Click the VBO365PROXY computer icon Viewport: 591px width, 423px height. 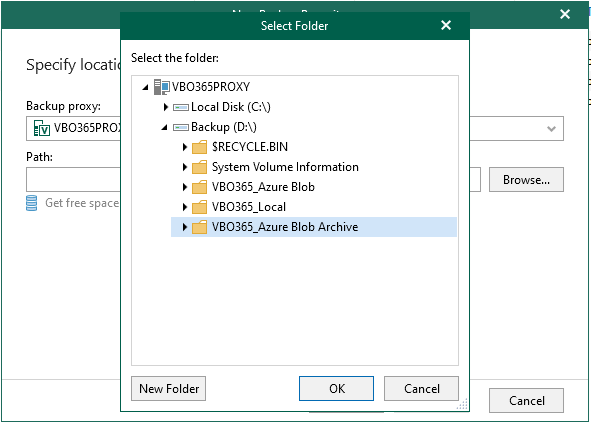[162, 87]
